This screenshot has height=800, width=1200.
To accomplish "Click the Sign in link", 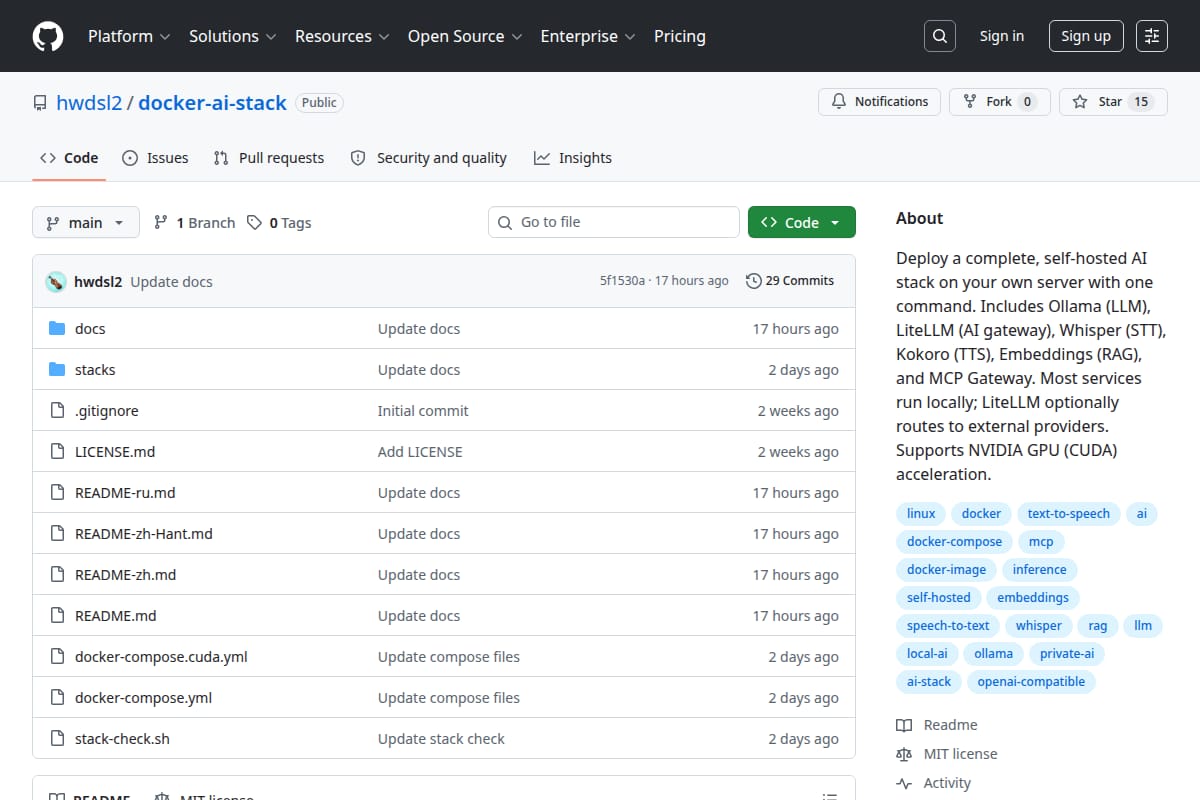I will 1002,36.
